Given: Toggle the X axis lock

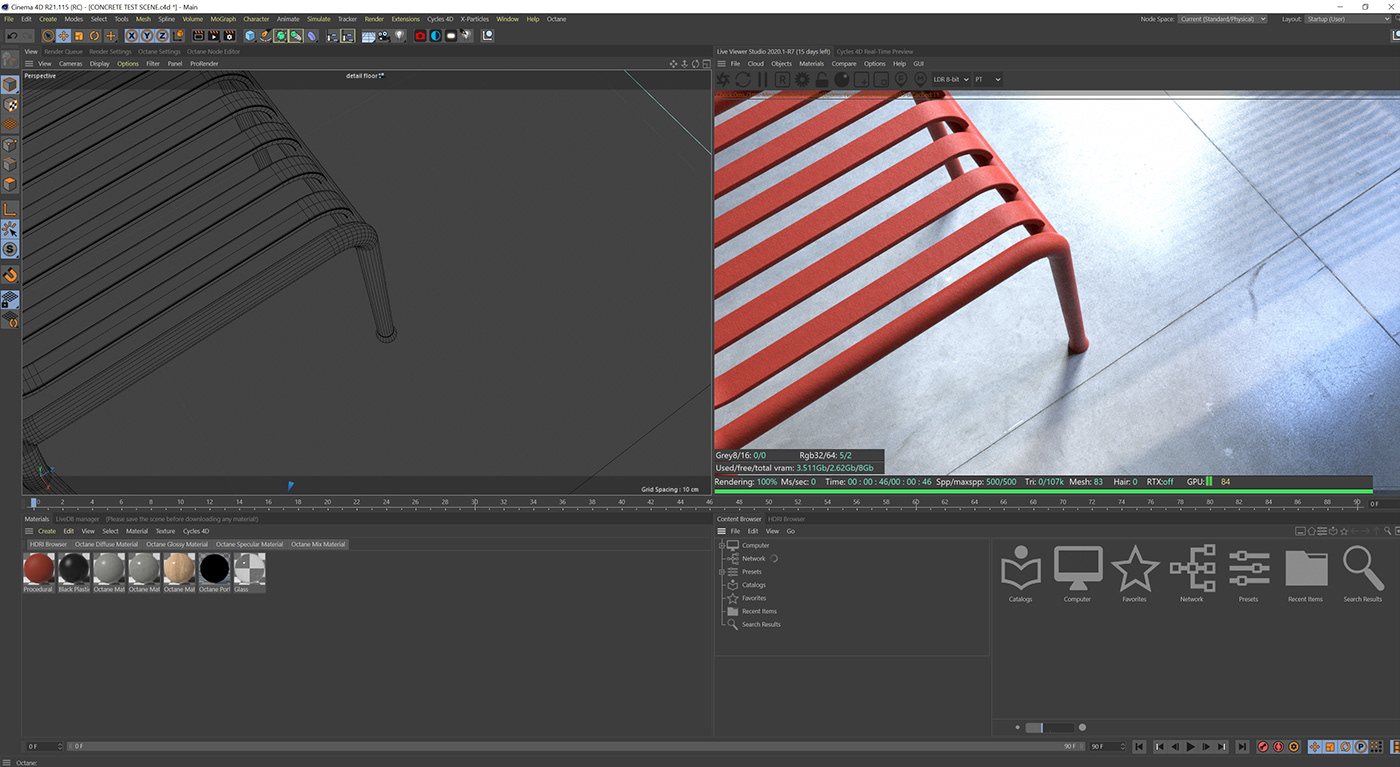Looking at the screenshot, I should [x=131, y=36].
